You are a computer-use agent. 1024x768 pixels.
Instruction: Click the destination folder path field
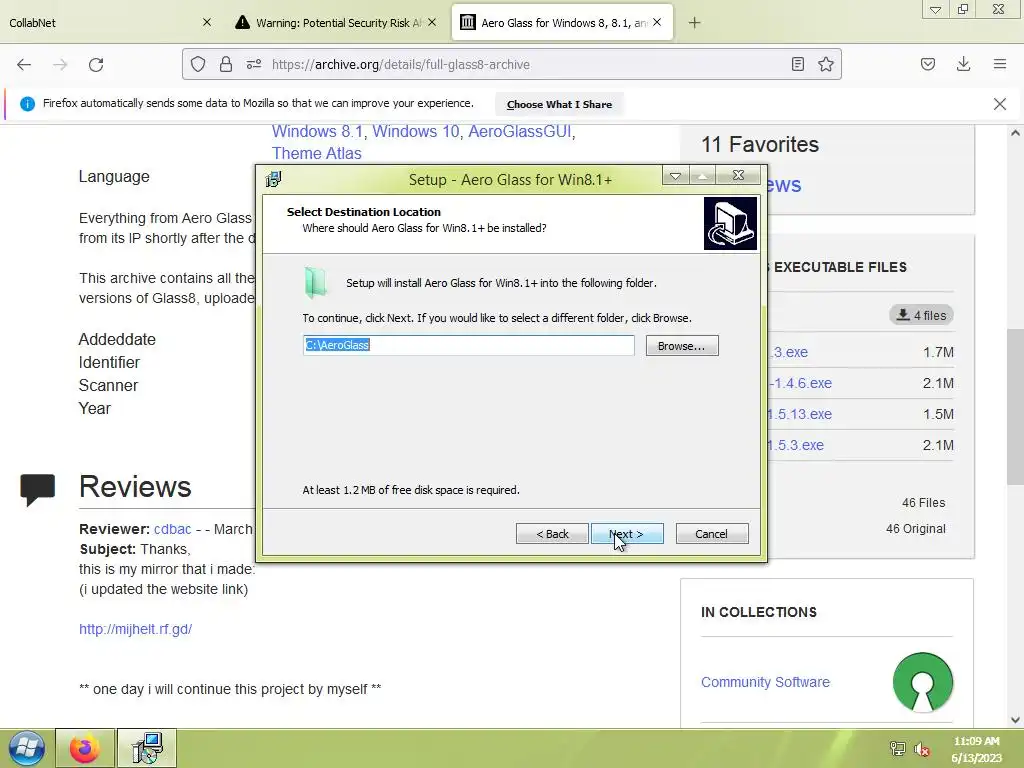point(468,345)
